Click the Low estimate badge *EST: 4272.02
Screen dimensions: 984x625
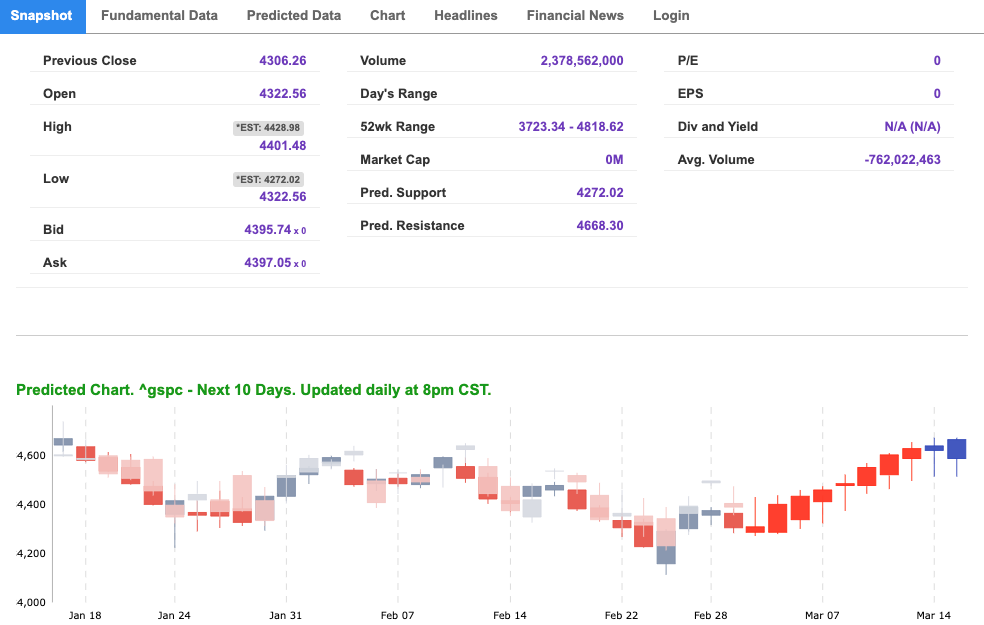tap(269, 179)
